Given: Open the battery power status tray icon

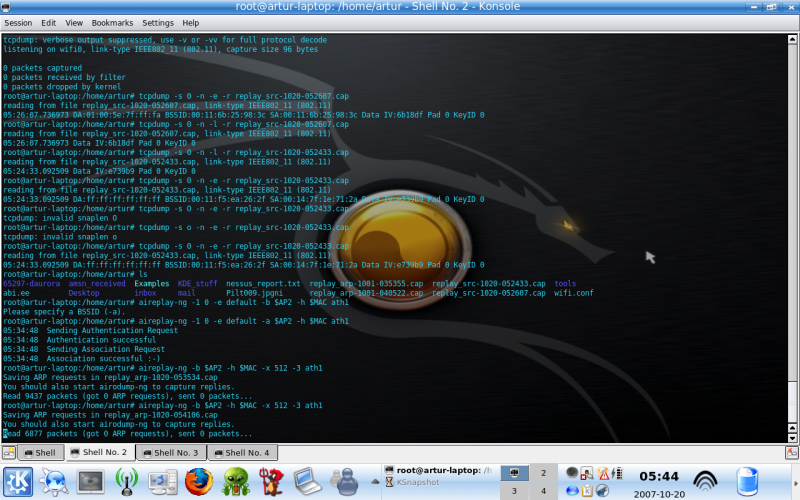Looking at the screenshot, I should pos(616,473).
